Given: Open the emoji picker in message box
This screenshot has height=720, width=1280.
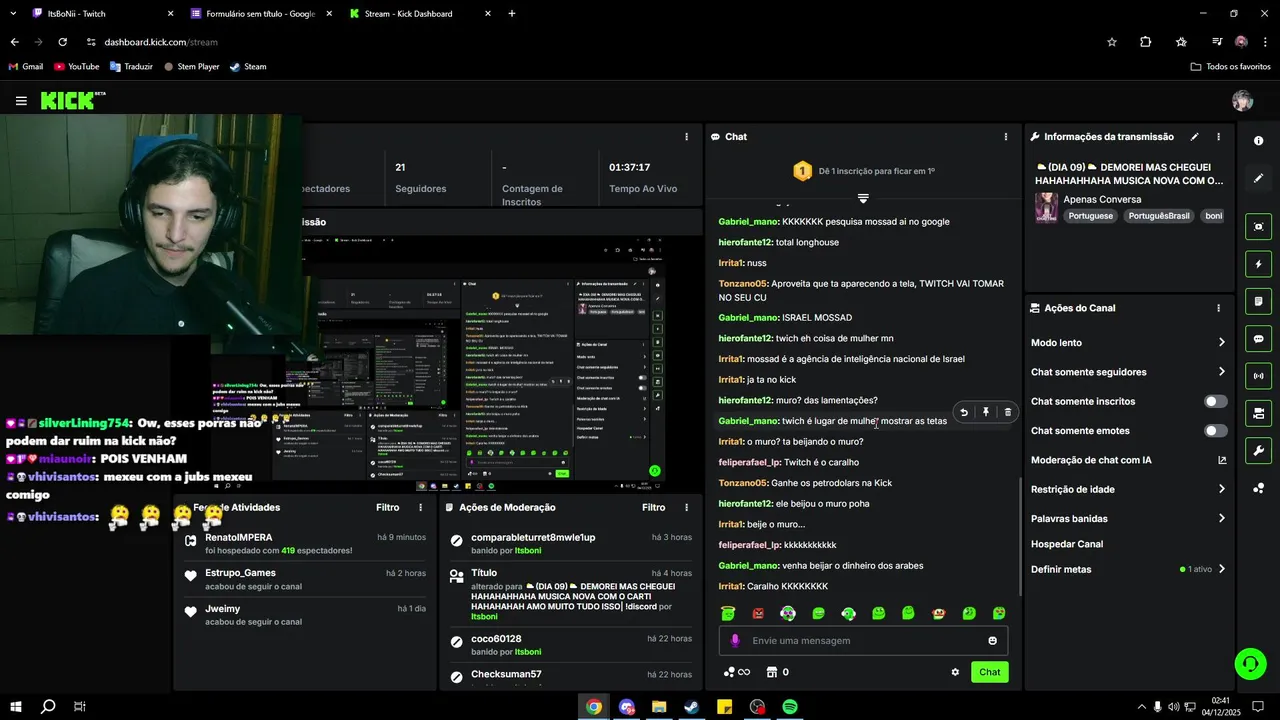Looking at the screenshot, I should (x=993, y=641).
